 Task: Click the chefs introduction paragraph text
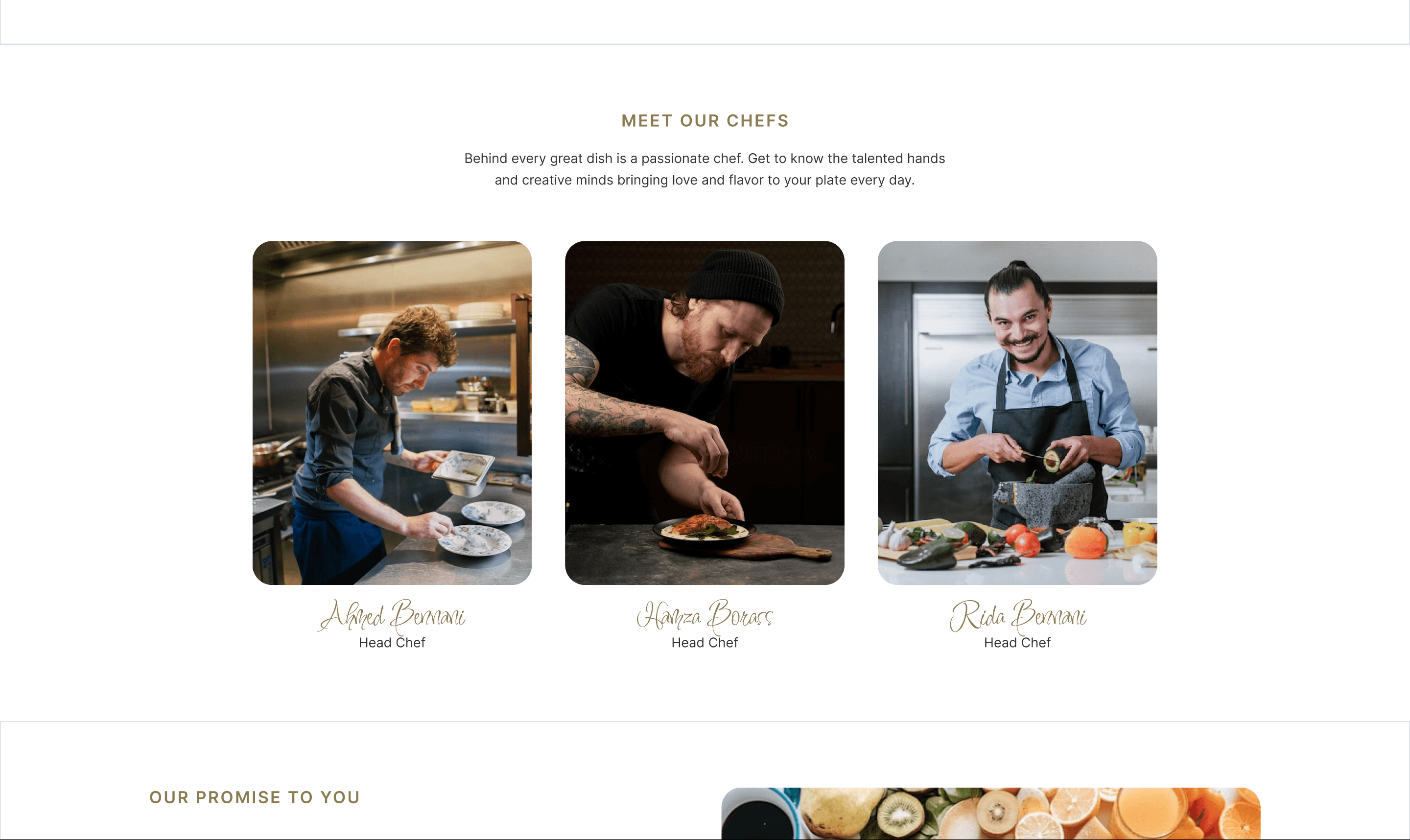tap(705, 169)
